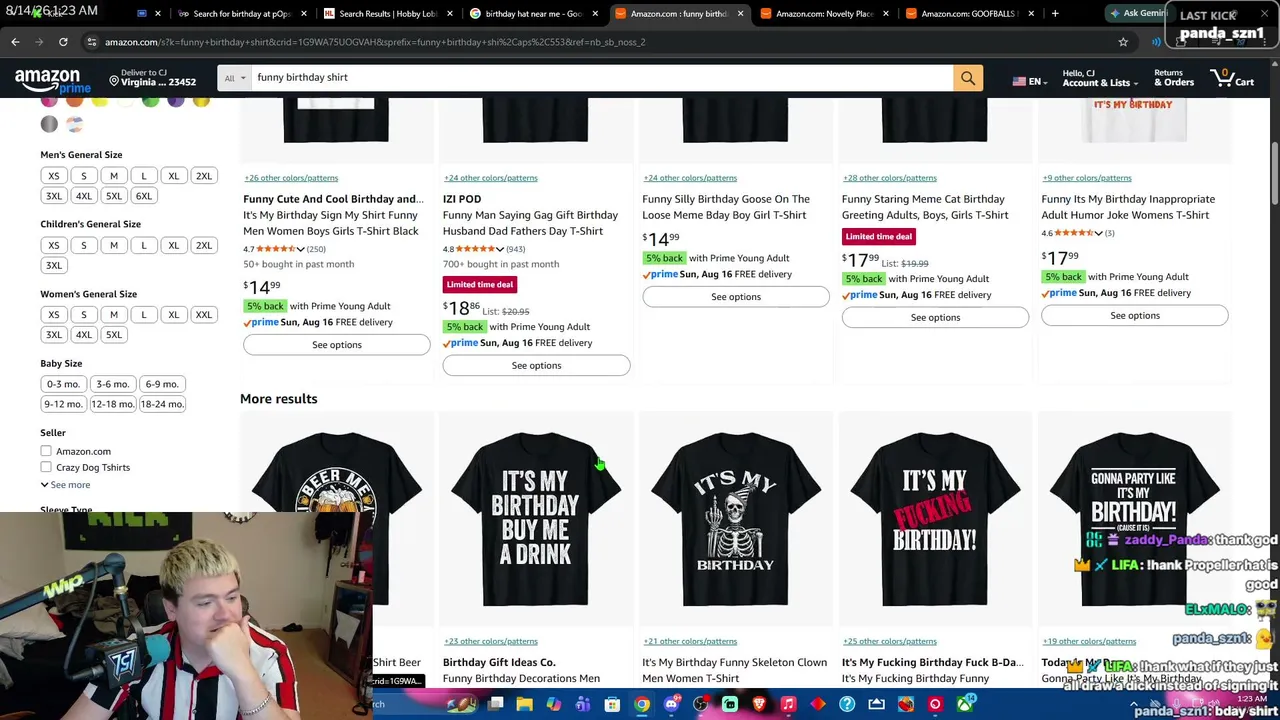Viewport: 1280px width, 720px height.
Task: Open +28 other colors/patterns link
Action: pos(890,178)
